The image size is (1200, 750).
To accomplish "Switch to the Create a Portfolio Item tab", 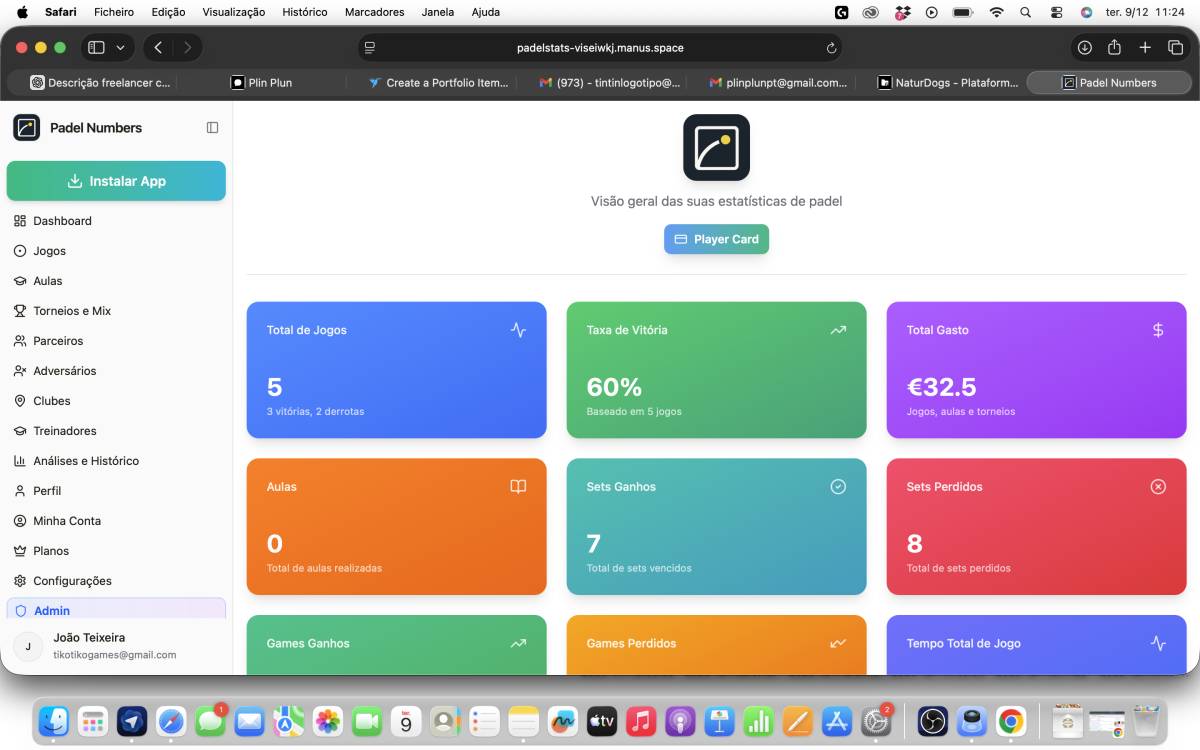I will [x=439, y=83].
